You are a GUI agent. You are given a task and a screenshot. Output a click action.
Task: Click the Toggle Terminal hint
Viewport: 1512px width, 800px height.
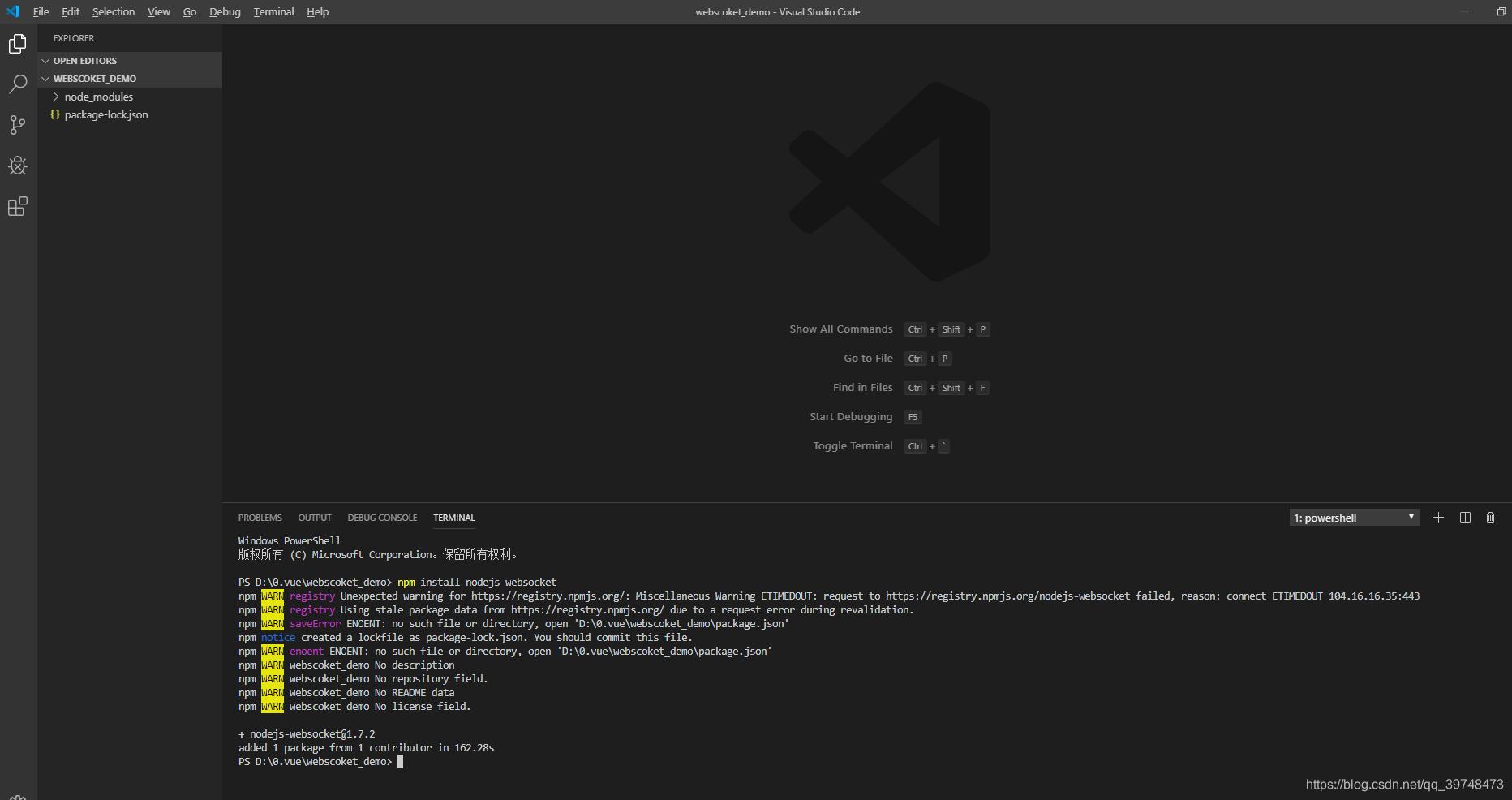(853, 445)
